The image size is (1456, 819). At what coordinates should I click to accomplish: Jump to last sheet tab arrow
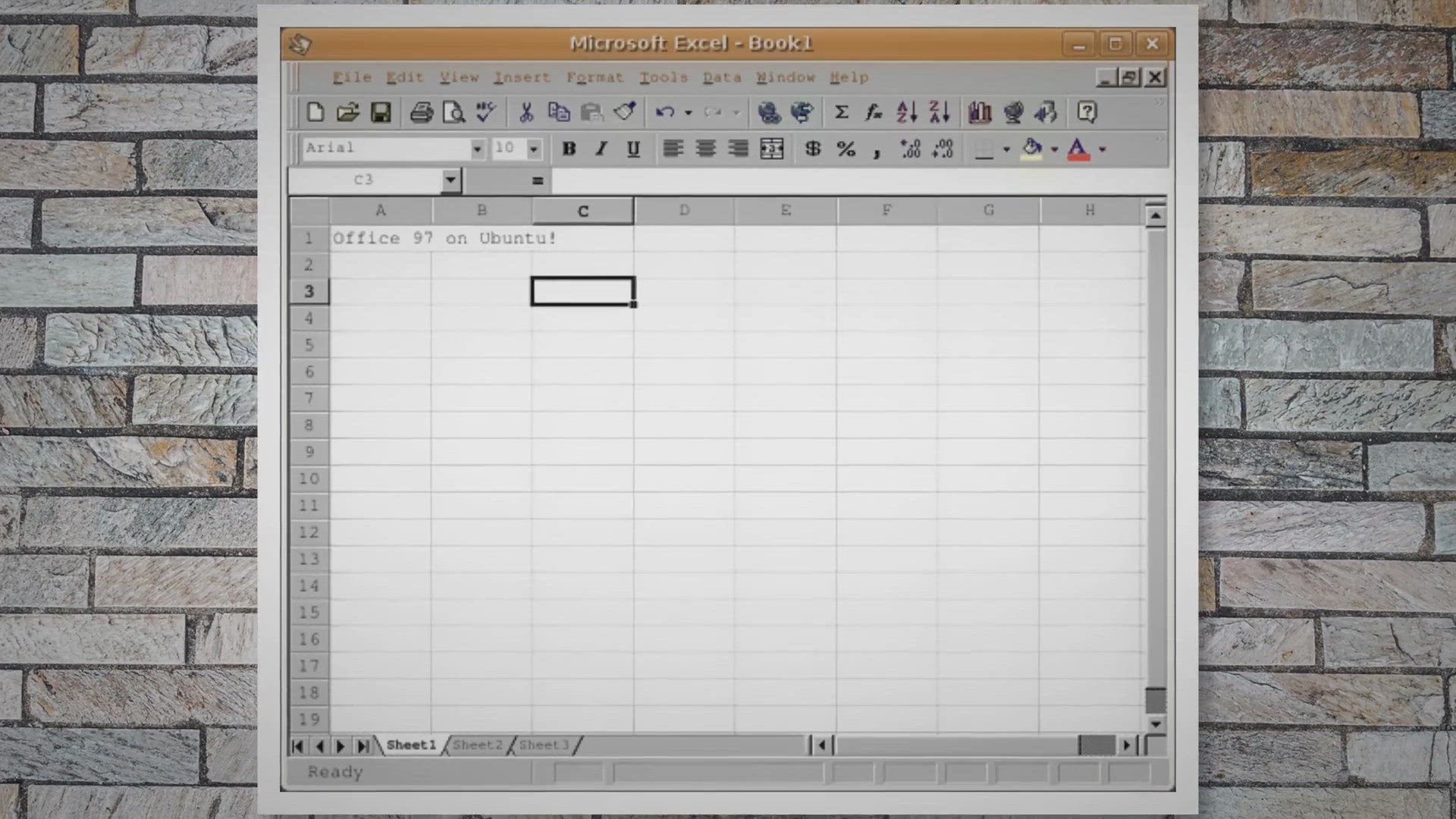362,746
